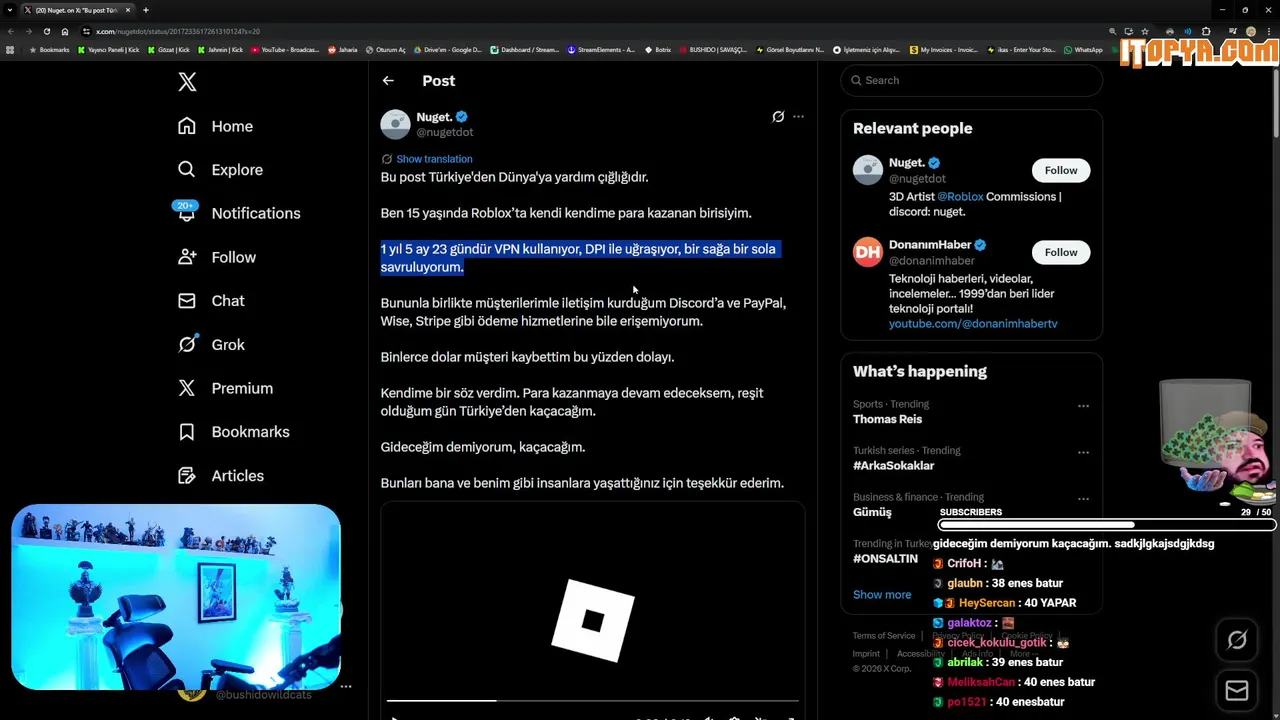
Task: Open the Gözat | Kick bookmark
Action: tap(169, 49)
